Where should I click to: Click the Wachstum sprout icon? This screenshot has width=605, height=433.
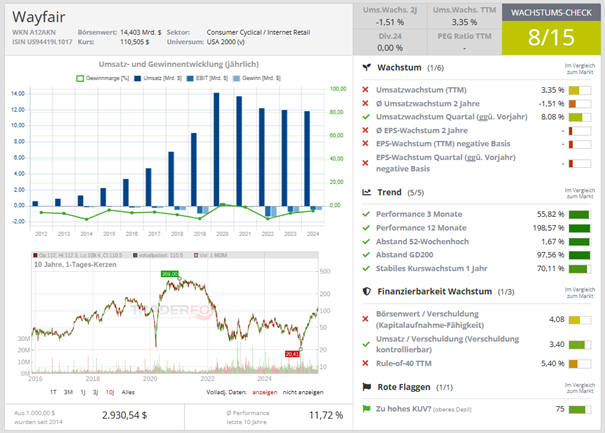click(x=367, y=66)
